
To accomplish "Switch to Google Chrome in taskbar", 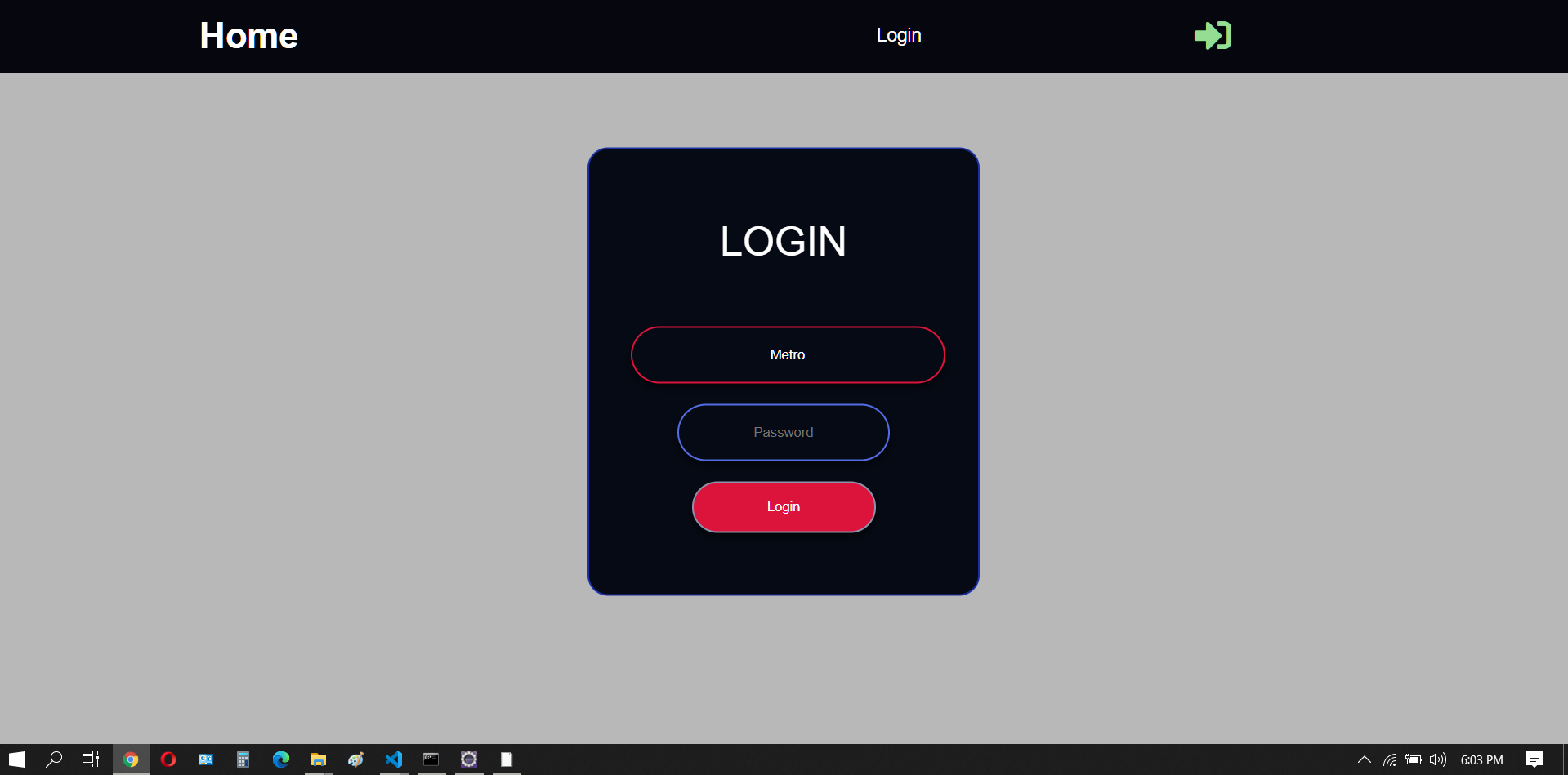I will pyautogui.click(x=131, y=759).
